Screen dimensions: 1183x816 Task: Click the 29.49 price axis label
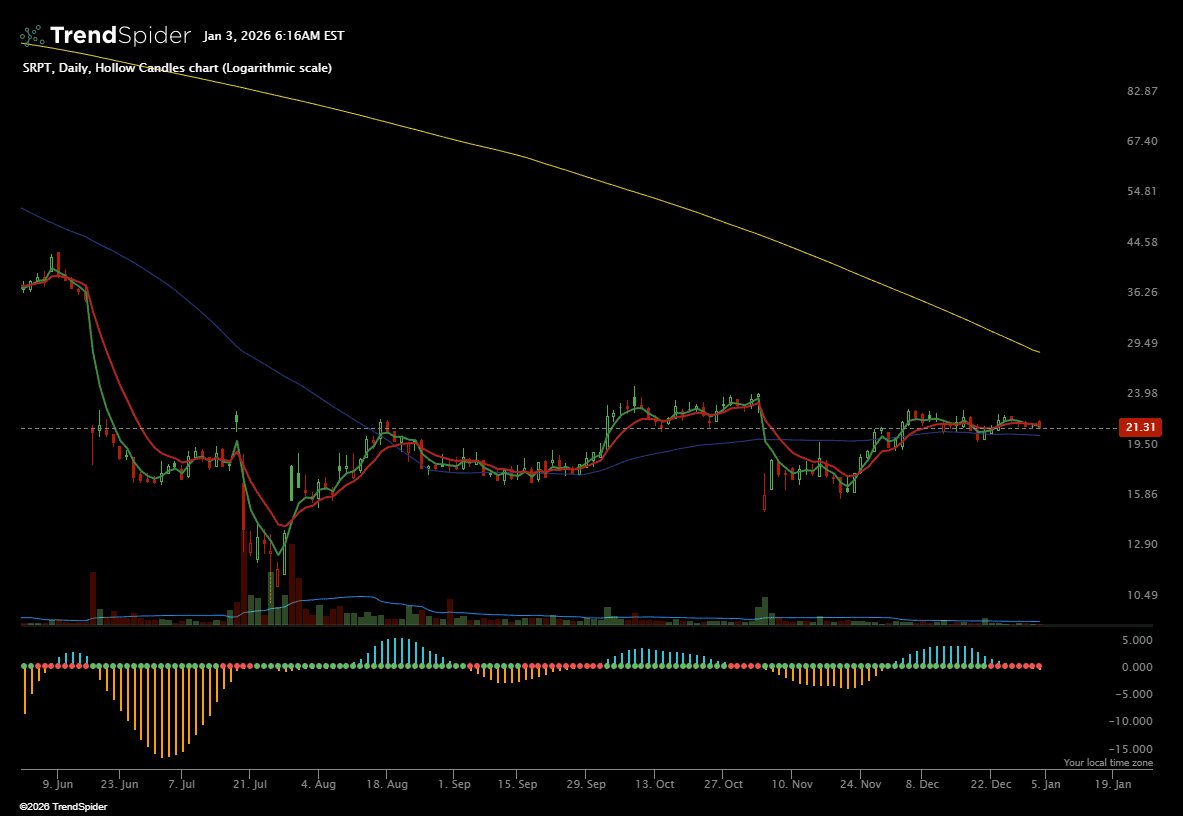tap(1141, 344)
